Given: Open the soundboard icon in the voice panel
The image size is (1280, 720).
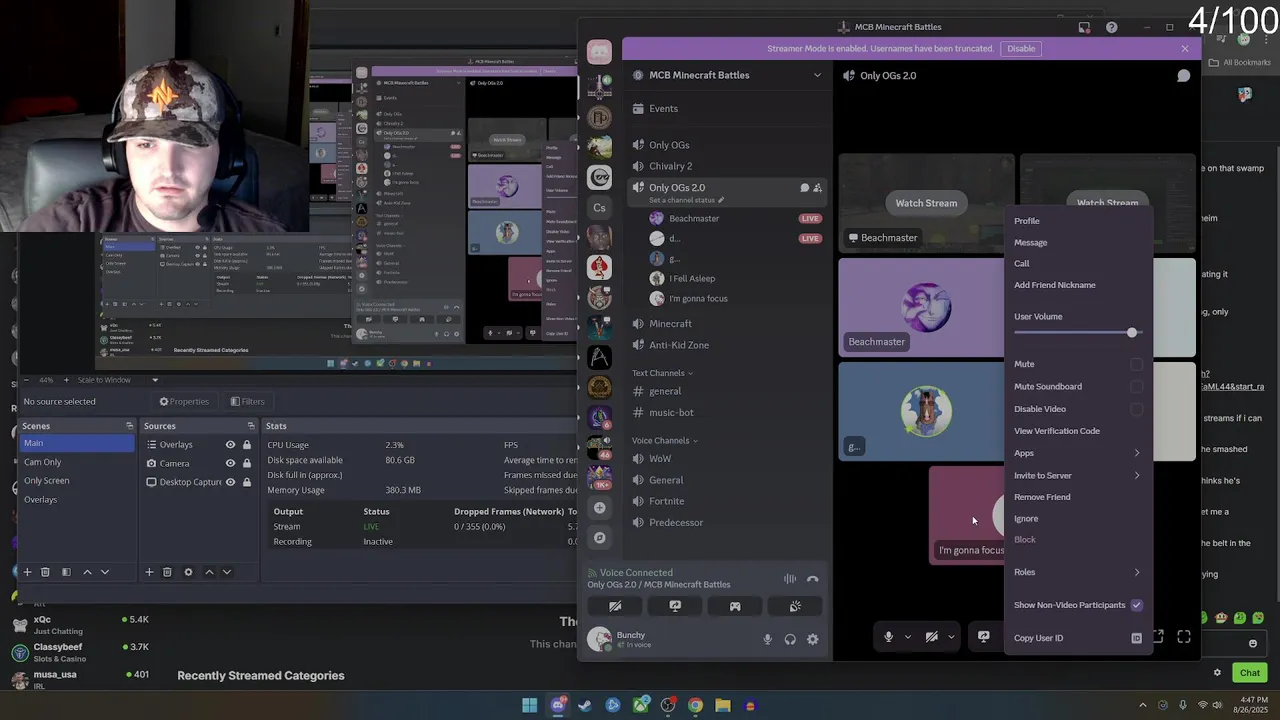Looking at the screenshot, I should click(795, 606).
